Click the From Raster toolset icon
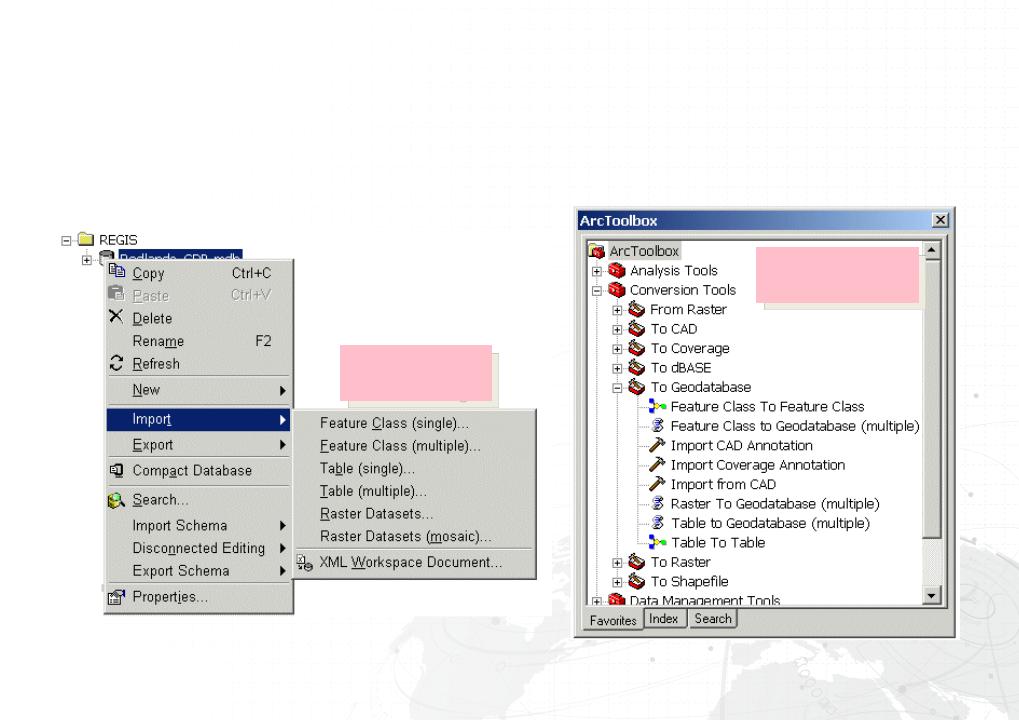This screenshot has width=1019, height=720. (637, 309)
